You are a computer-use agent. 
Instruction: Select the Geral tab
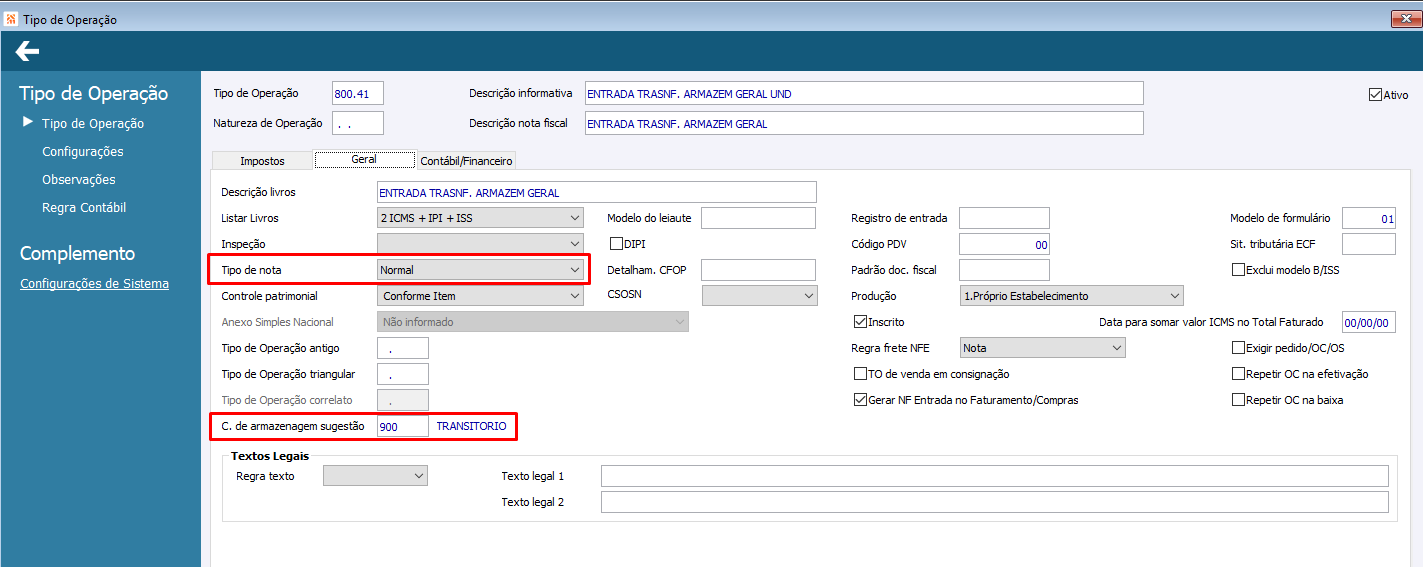coord(364,159)
